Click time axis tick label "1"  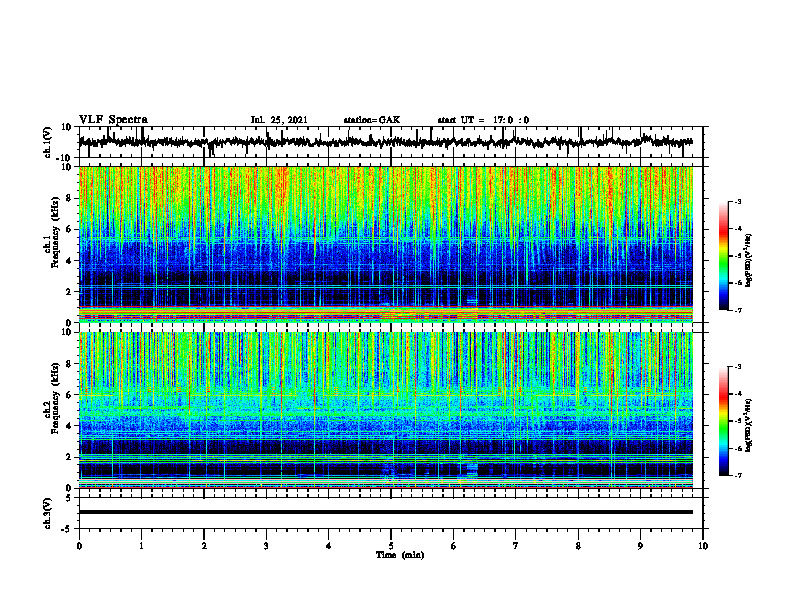tap(141, 546)
